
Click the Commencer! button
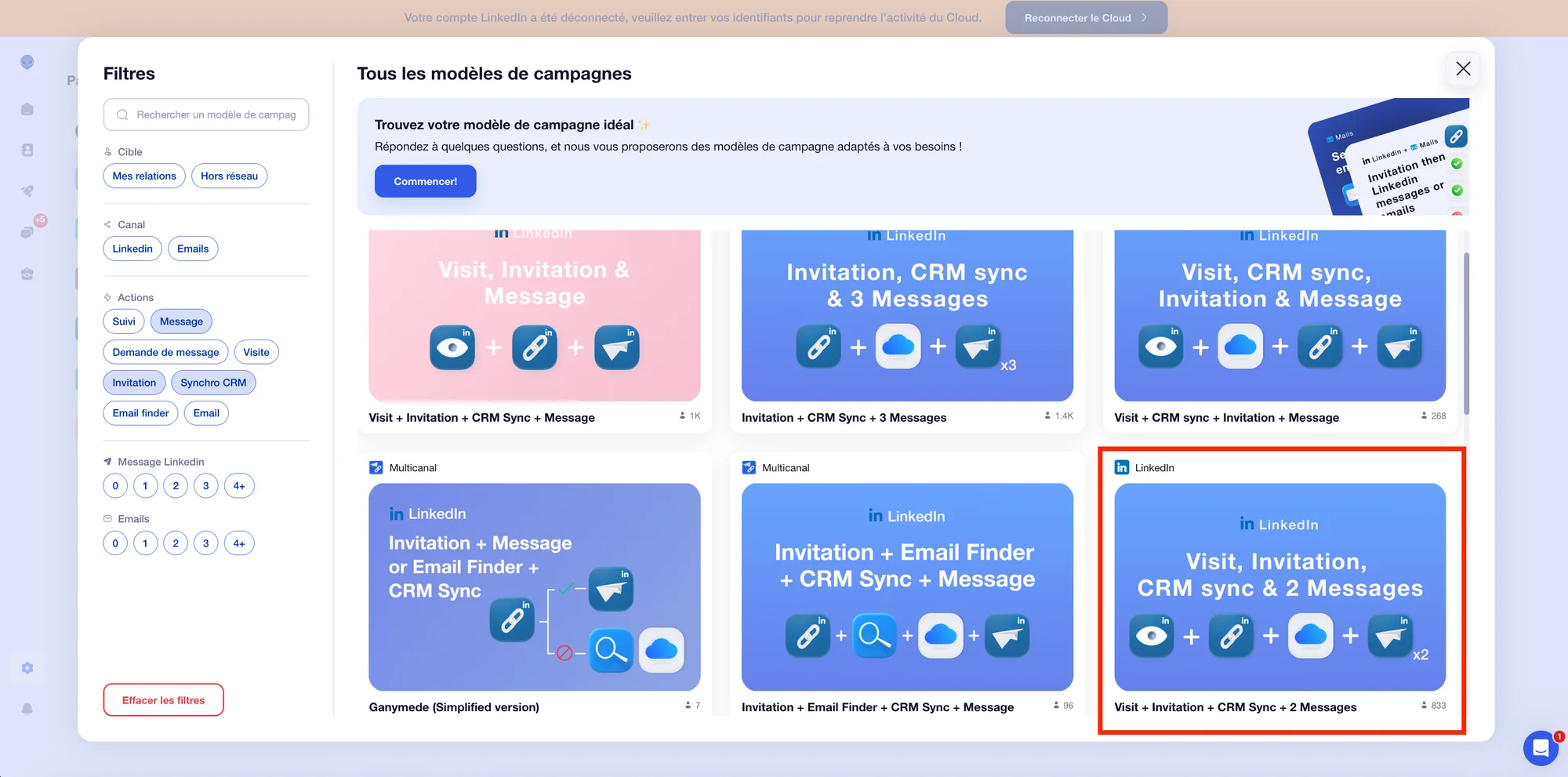425,181
